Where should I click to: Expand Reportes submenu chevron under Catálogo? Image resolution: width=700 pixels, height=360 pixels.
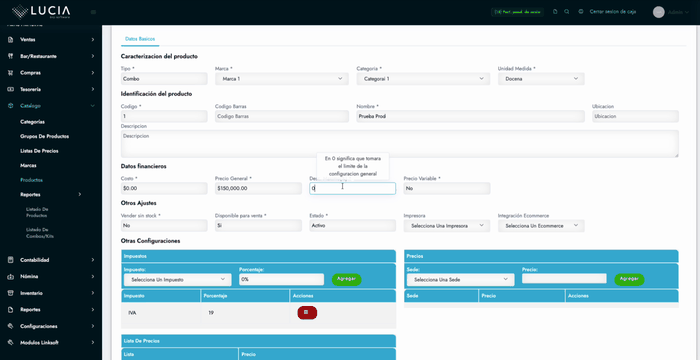click(80, 194)
